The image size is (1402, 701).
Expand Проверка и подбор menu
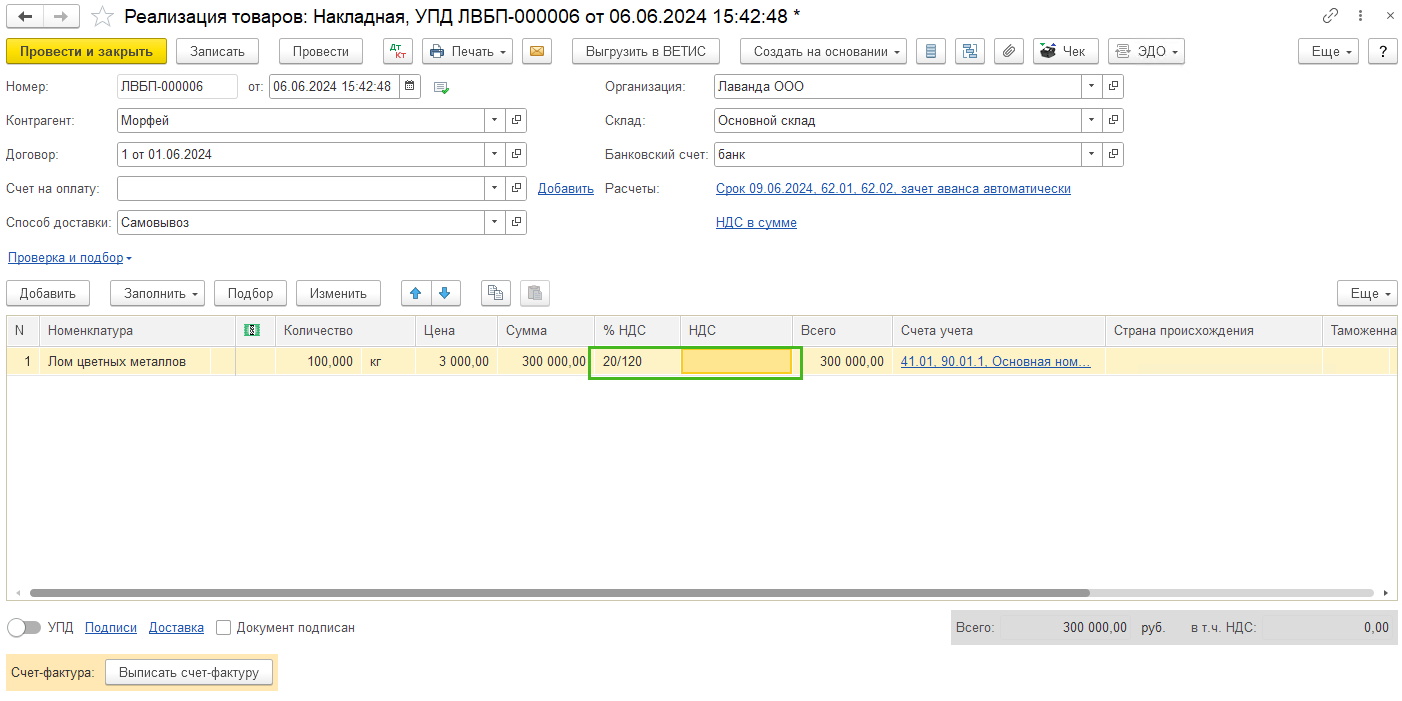pos(70,258)
